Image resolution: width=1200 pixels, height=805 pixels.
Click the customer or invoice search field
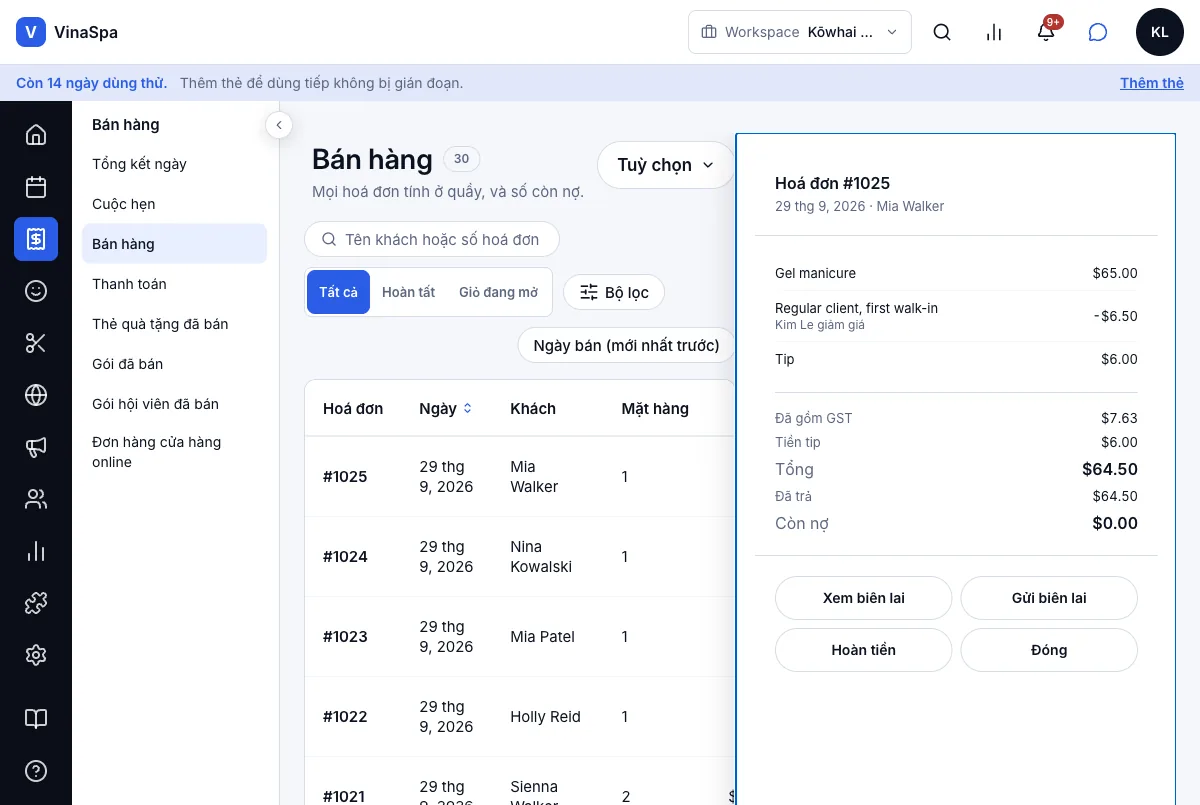click(432, 239)
